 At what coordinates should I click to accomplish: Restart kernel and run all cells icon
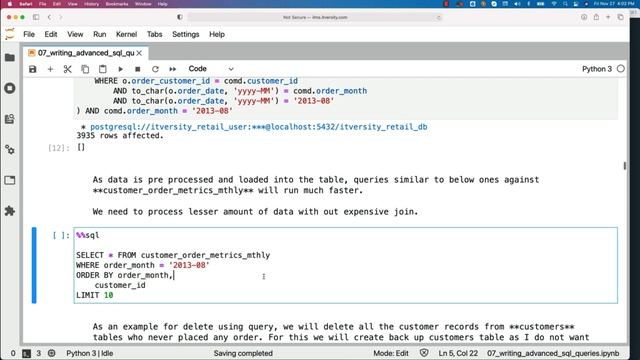pos(173,69)
